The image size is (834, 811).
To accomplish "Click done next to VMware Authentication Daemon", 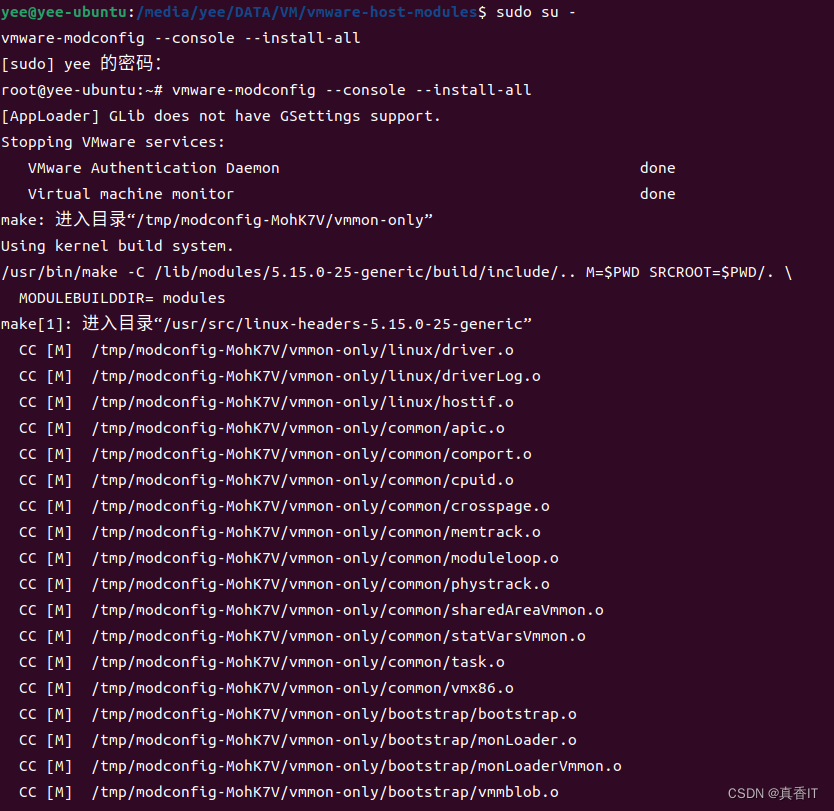I will click(x=658, y=167).
